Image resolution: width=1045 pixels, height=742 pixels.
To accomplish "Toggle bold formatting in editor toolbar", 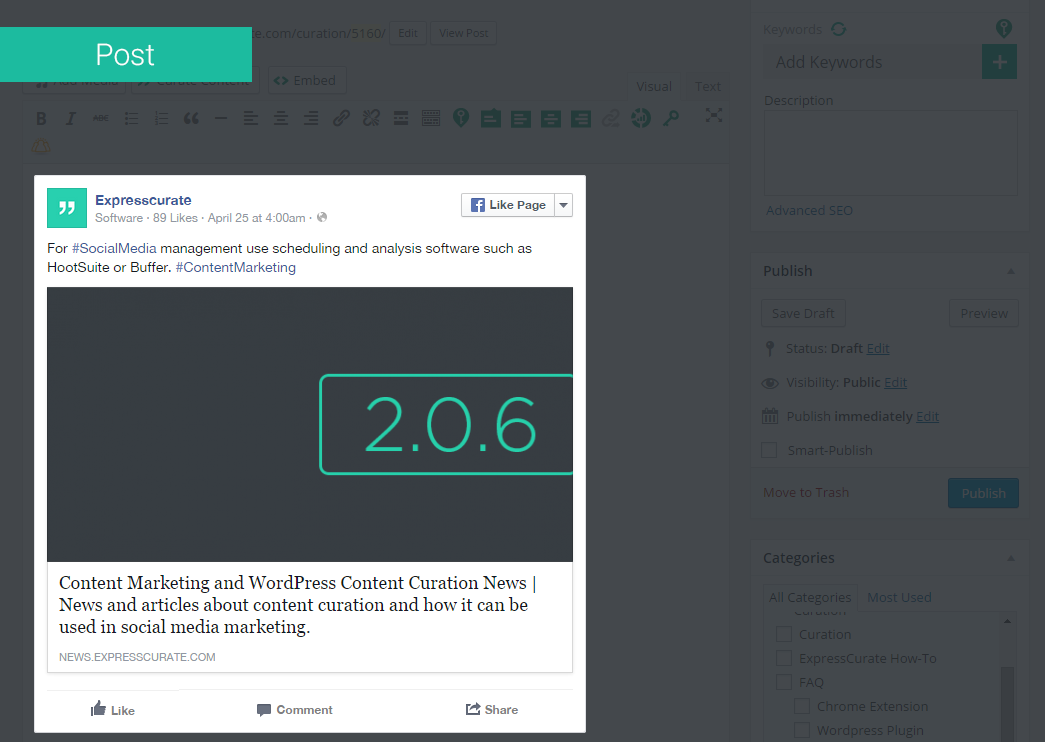I will [x=41, y=119].
